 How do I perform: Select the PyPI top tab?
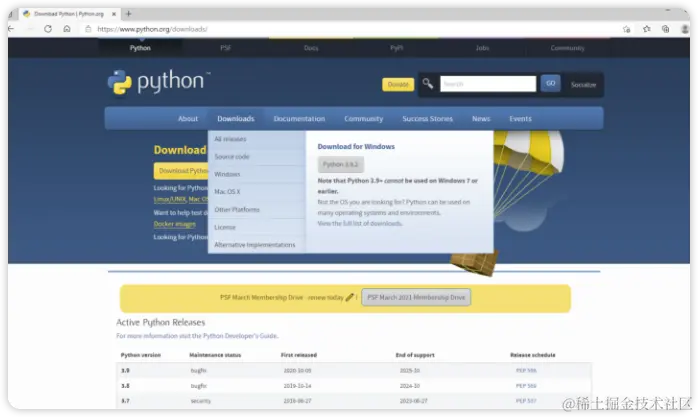pyautogui.click(x=397, y=48)
